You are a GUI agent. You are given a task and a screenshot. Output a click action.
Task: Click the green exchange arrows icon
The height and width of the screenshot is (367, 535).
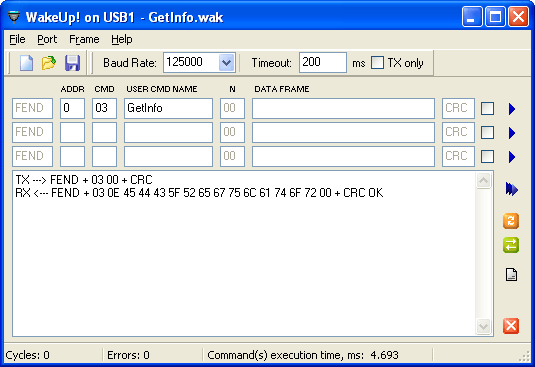coord(511,245)
